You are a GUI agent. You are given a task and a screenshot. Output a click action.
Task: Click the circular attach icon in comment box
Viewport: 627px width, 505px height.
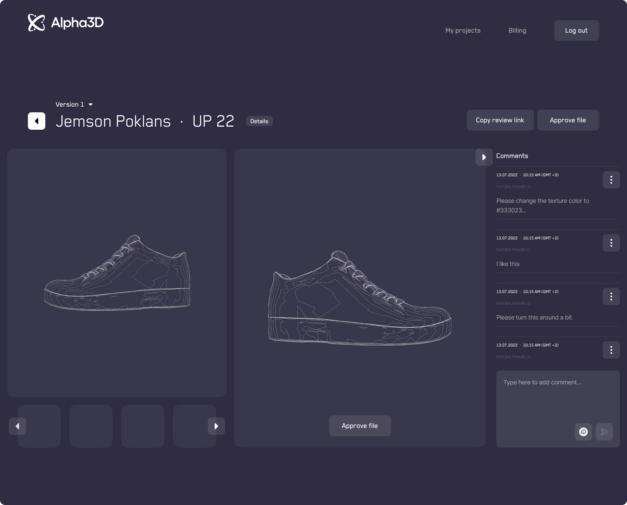[583, 432]
